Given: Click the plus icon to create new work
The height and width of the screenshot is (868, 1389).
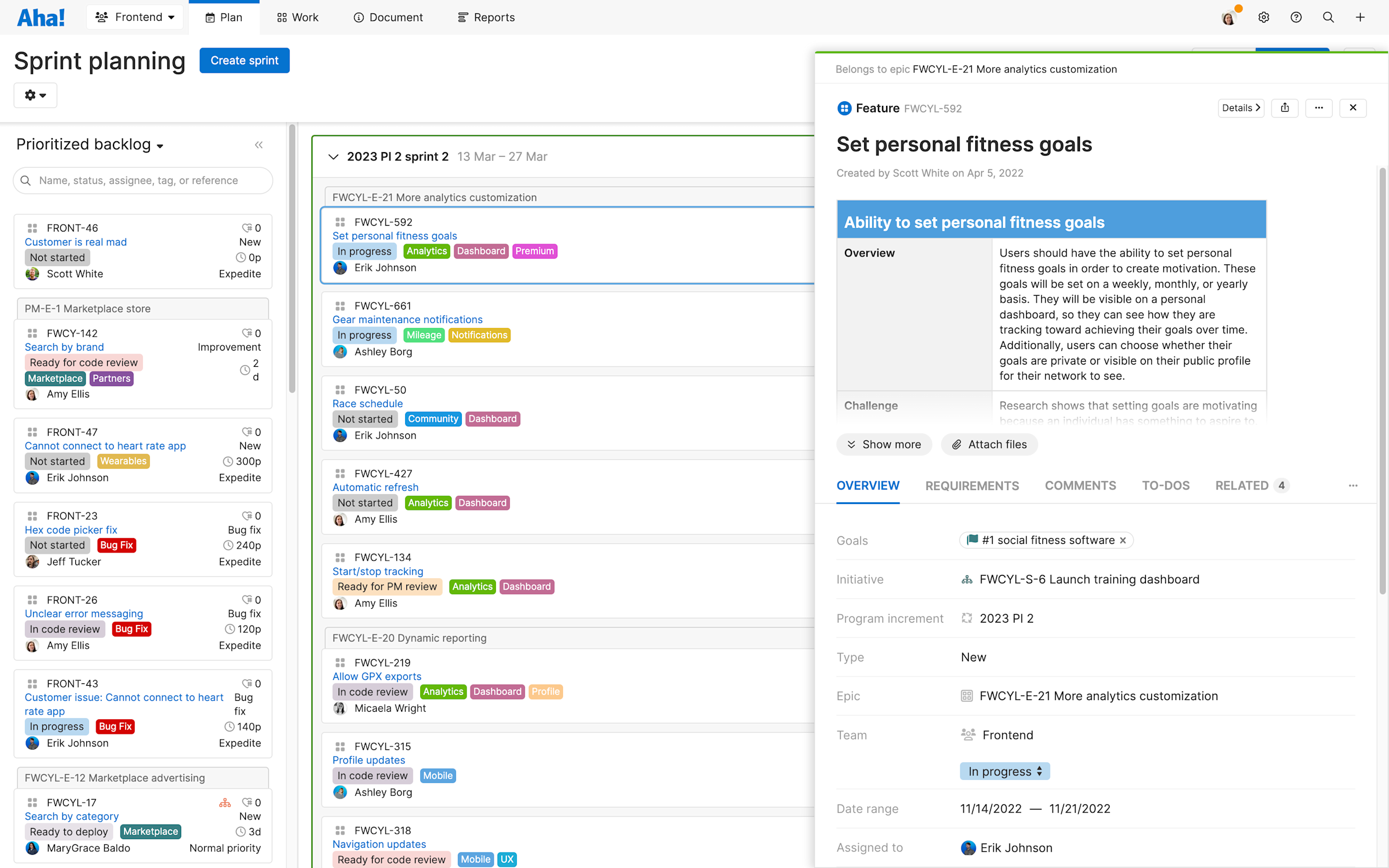Looking at the screenshot, I should (x=1360, y=17).
